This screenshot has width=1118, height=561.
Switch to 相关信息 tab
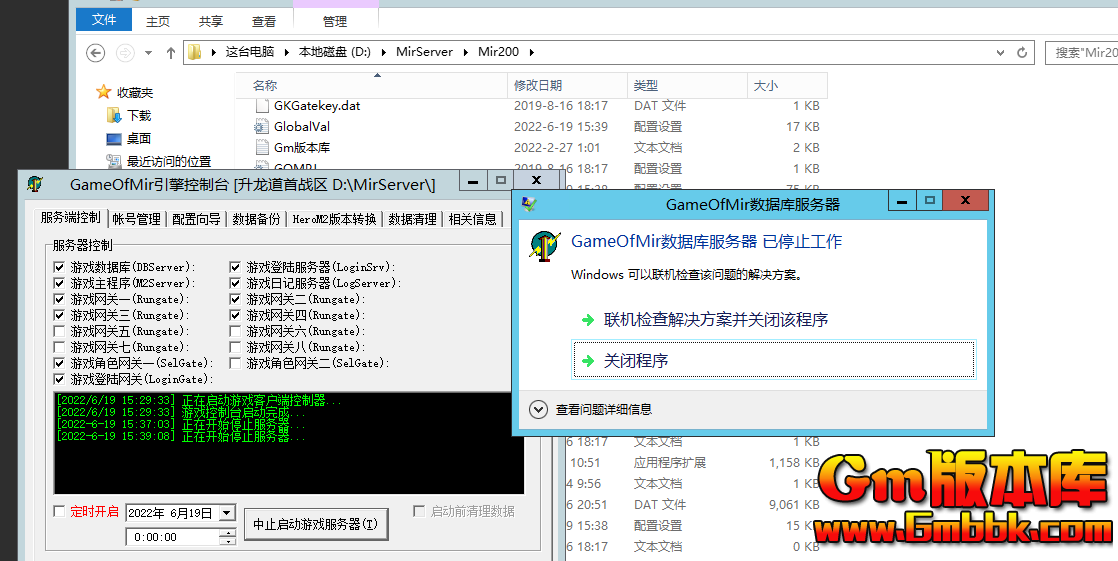[472, 220]
